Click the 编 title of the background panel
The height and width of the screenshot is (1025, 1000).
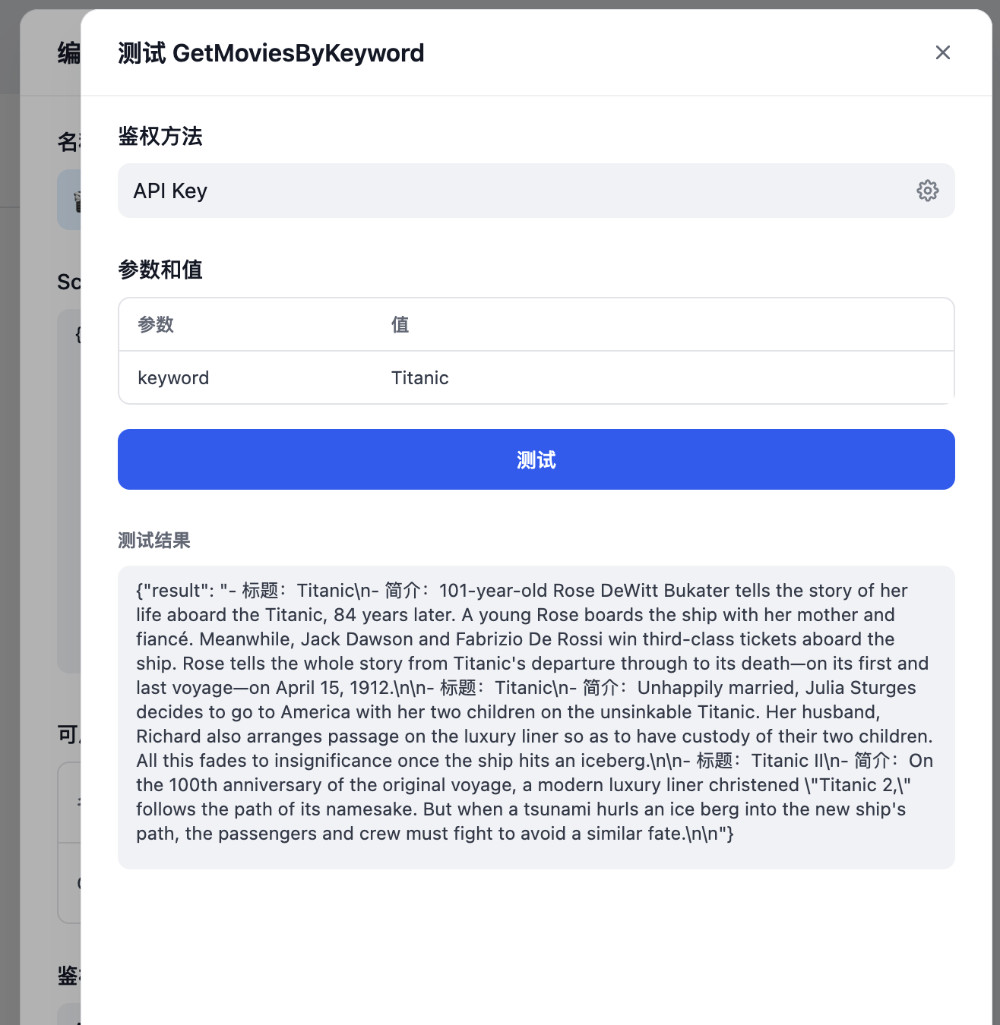tap(68, 54)
